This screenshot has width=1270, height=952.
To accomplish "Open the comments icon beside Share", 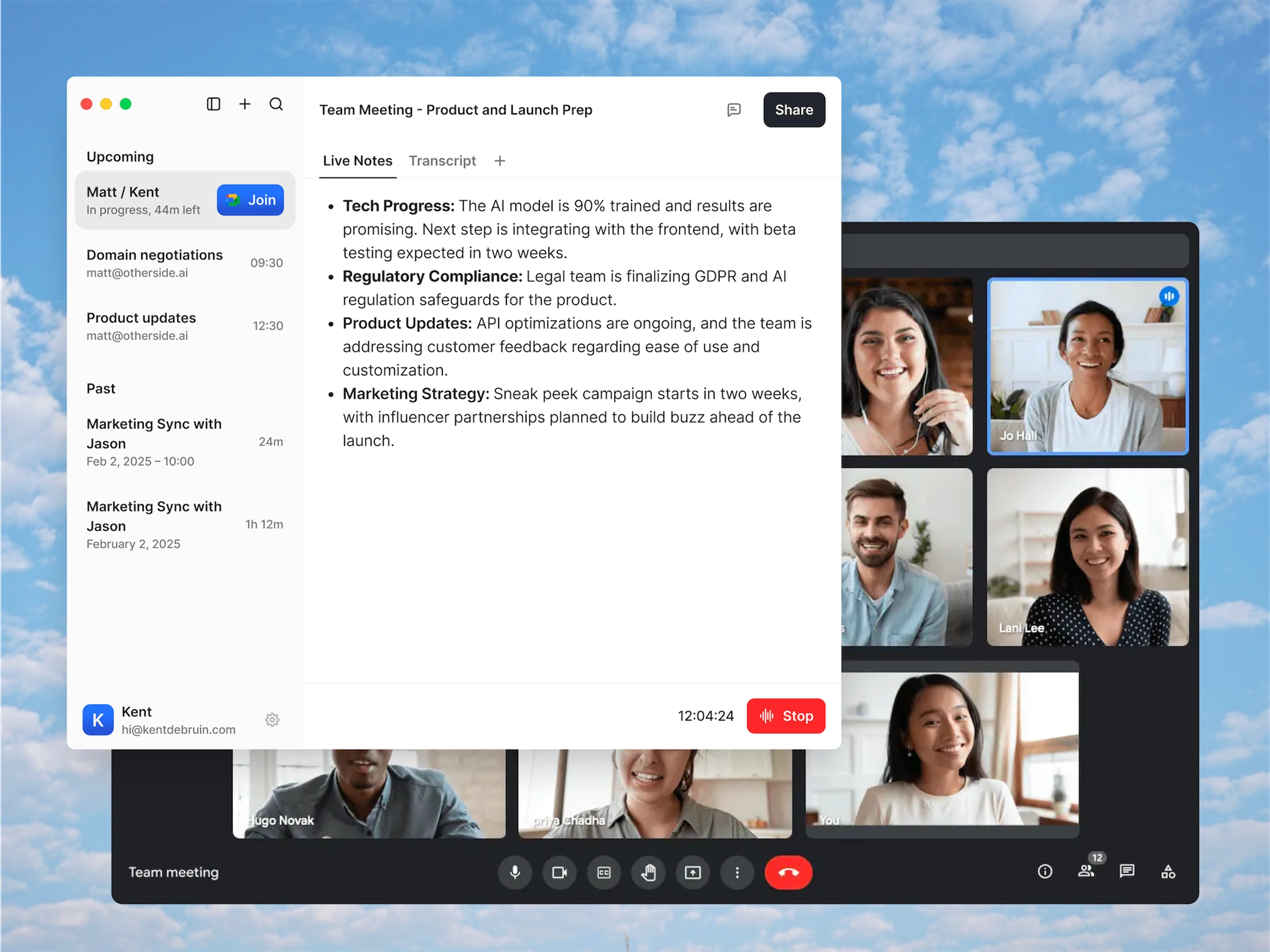I will [734, 109].
